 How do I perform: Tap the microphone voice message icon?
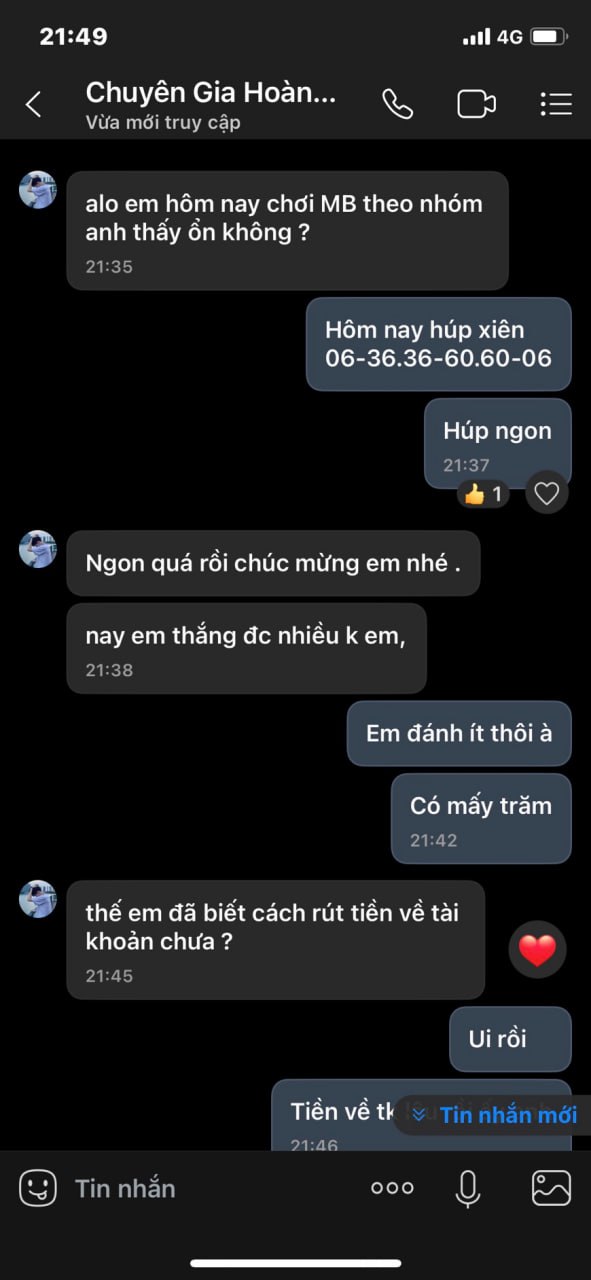pos(468,1188)
